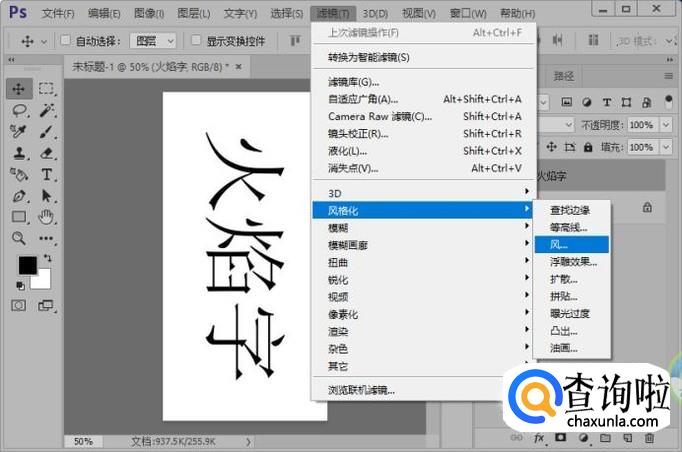Click the lock all layer icon

pyautogui.click(x=588, y=147)
